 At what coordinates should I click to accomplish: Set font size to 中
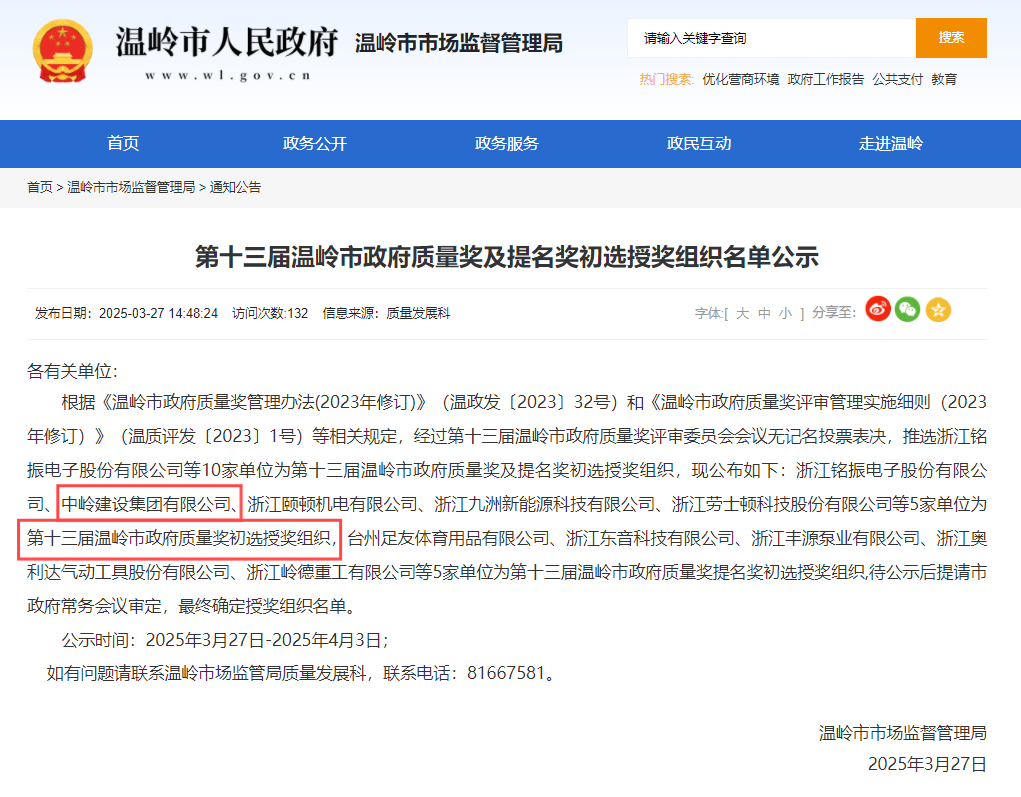pos(764,313)
